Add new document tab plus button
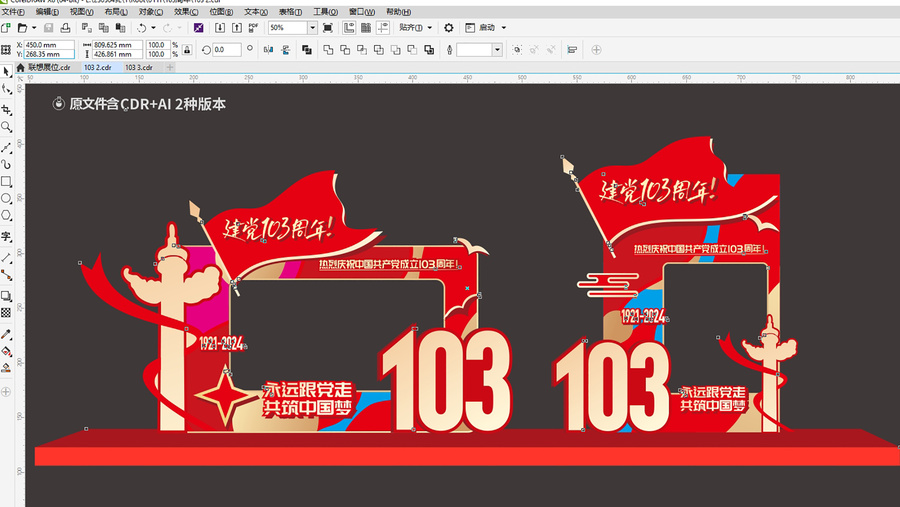 point(170,67)
